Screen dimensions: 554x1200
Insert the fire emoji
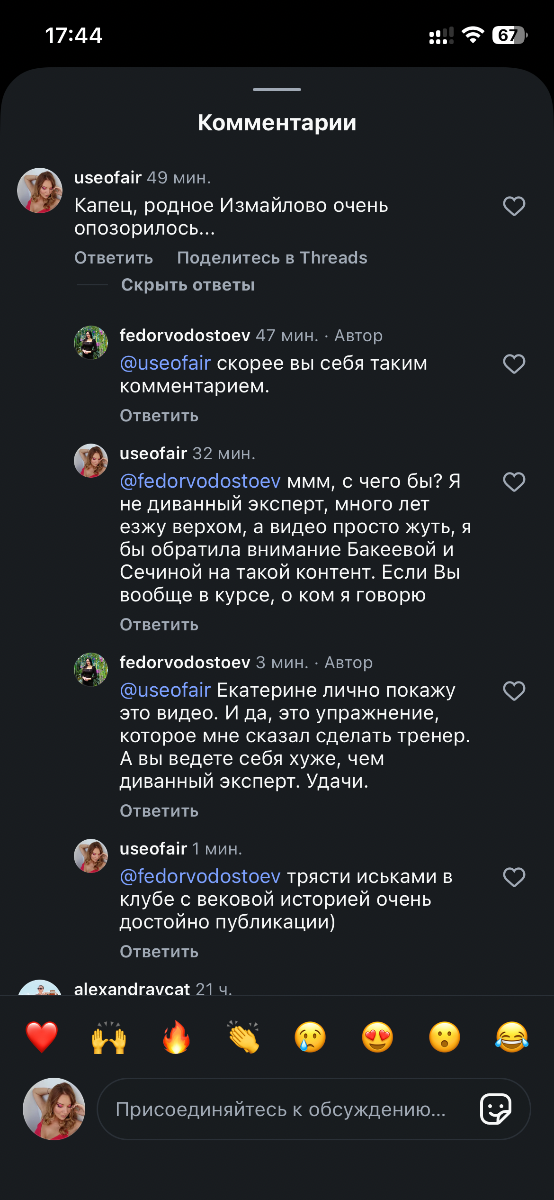(x=176, y=1037)
